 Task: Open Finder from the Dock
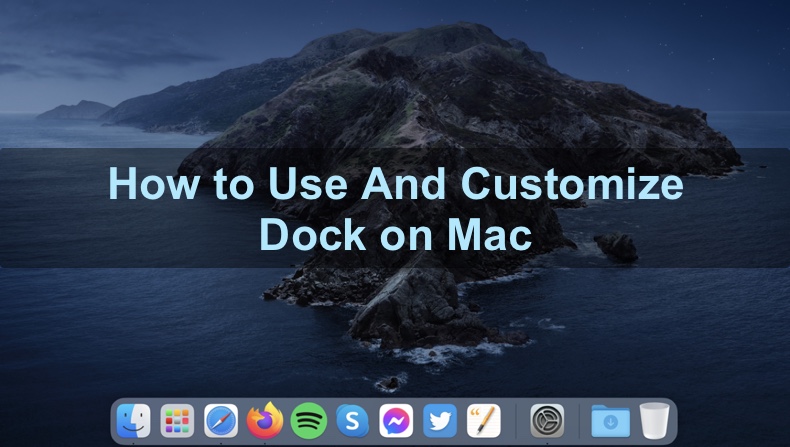(x=133, y=421)
